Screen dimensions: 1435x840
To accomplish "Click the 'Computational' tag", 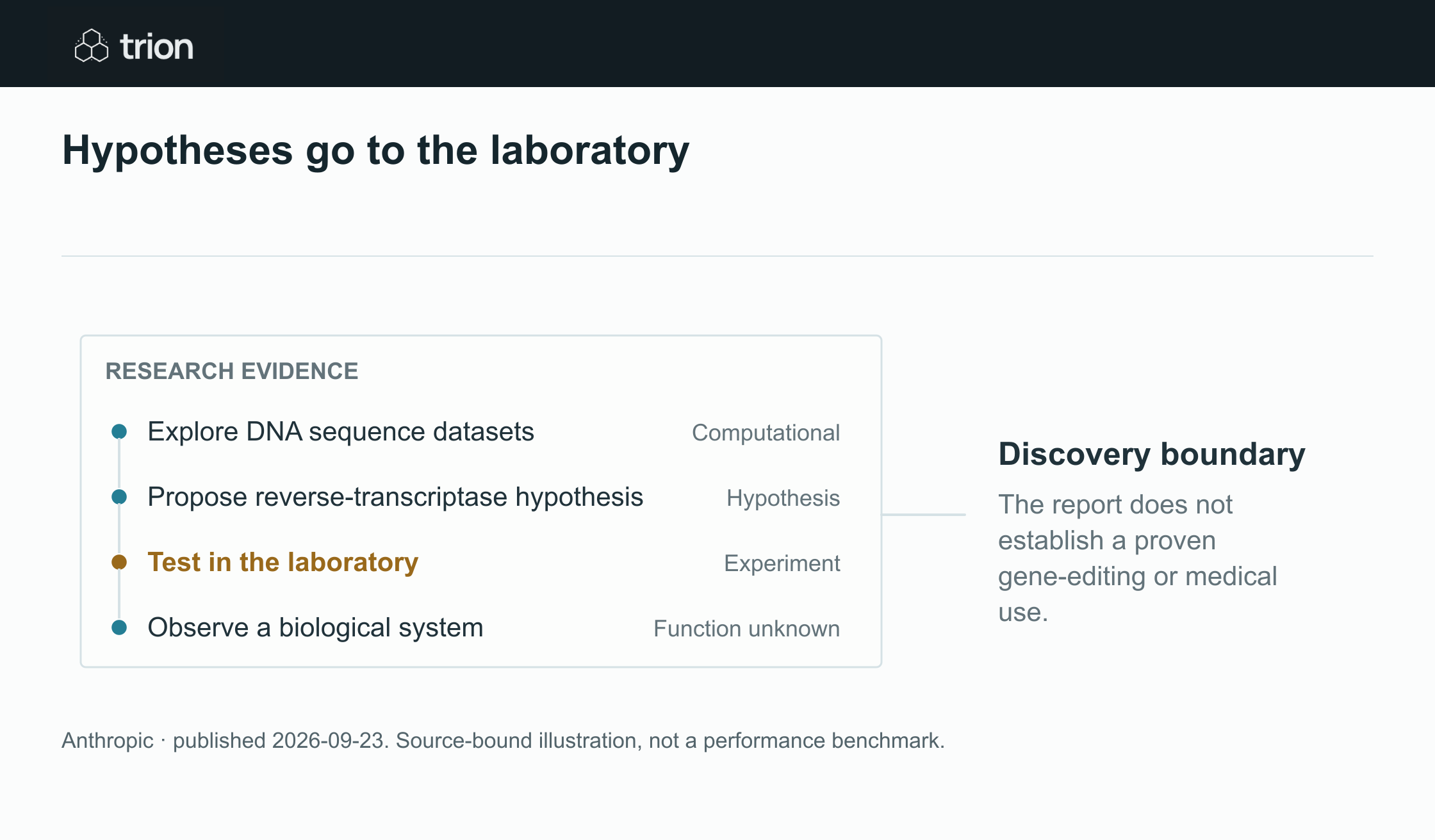I will (766, 433).
